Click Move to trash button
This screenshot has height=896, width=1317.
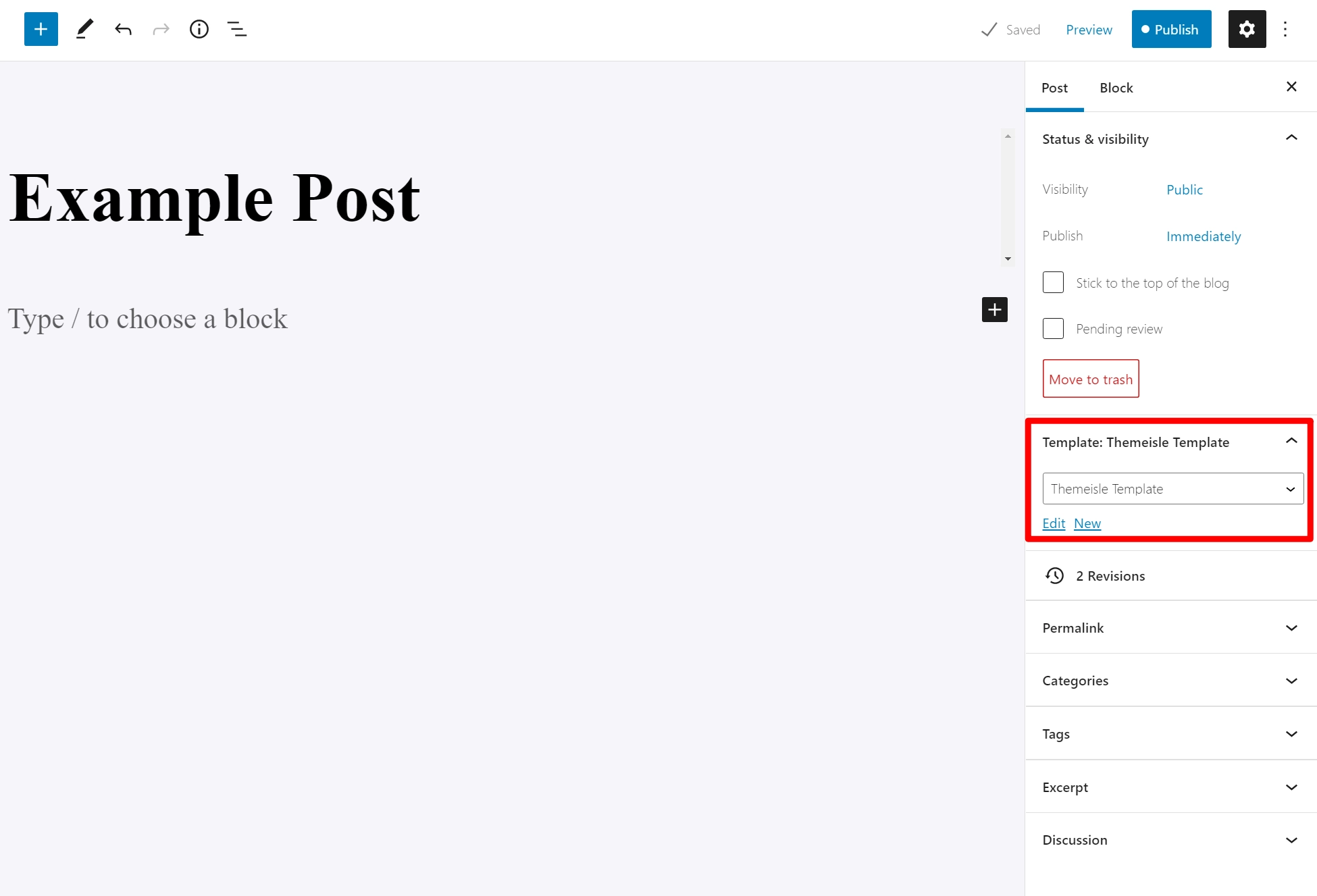coord(1090,378)
